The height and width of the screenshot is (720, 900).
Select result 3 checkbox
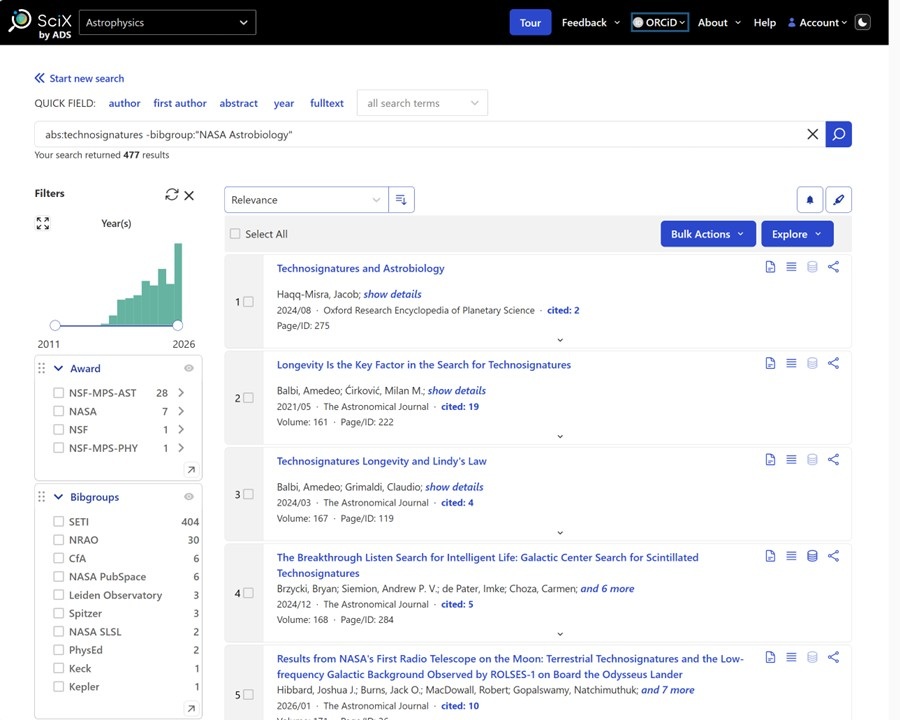248,494
